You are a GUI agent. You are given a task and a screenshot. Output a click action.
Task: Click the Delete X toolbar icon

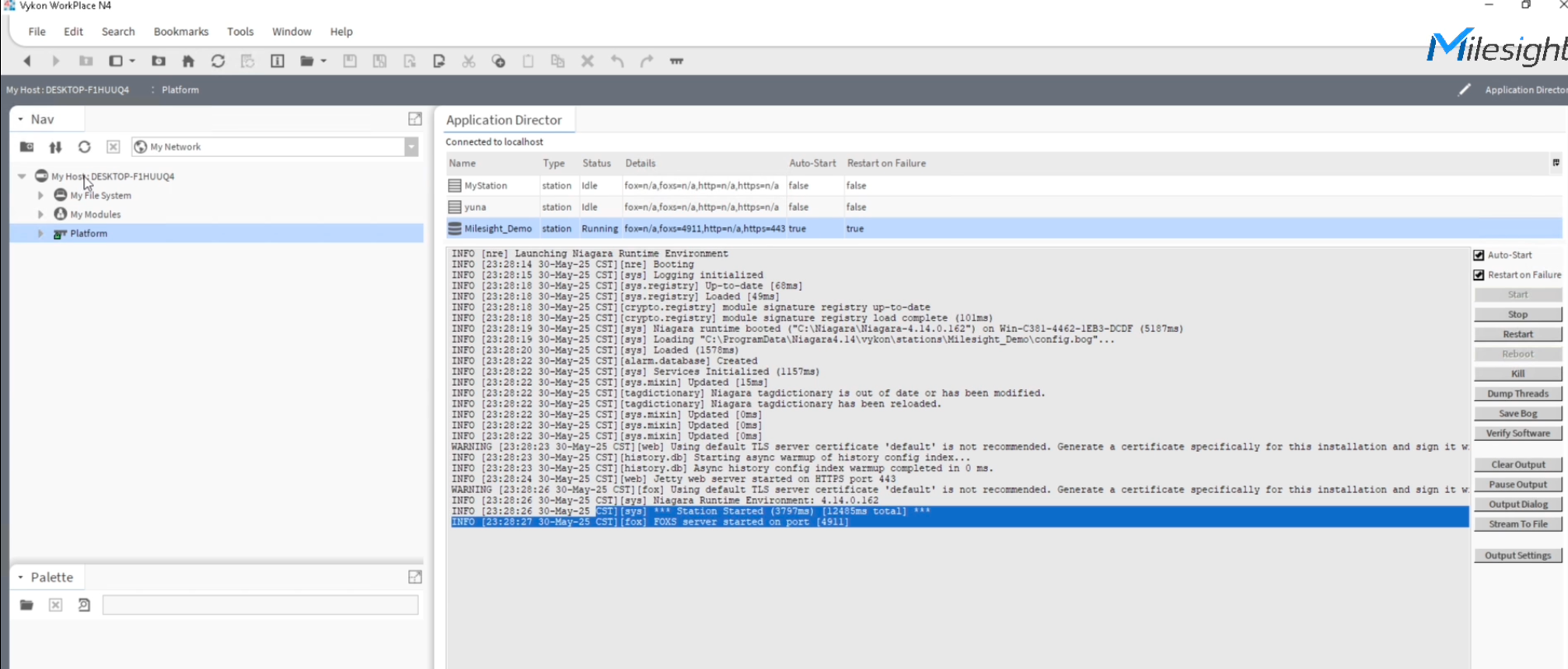(x=588, y=61)
